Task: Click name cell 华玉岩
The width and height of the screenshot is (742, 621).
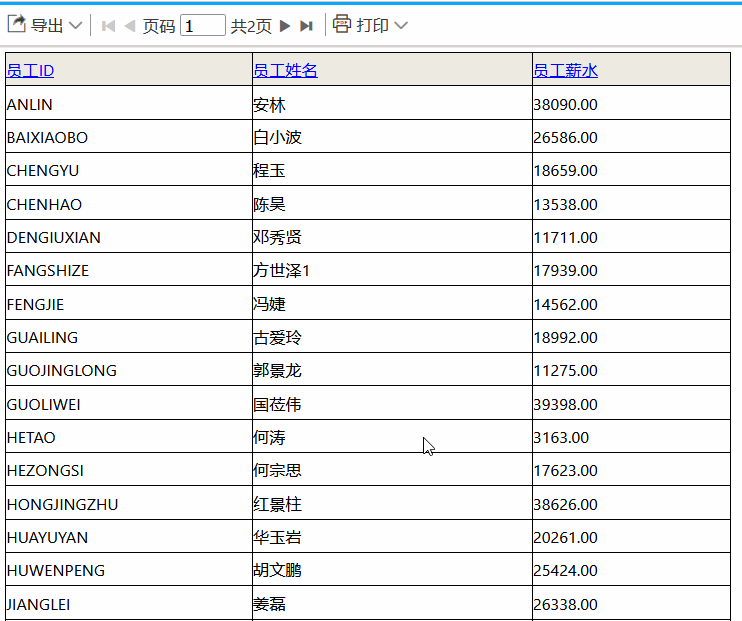Action: [392, 536]
